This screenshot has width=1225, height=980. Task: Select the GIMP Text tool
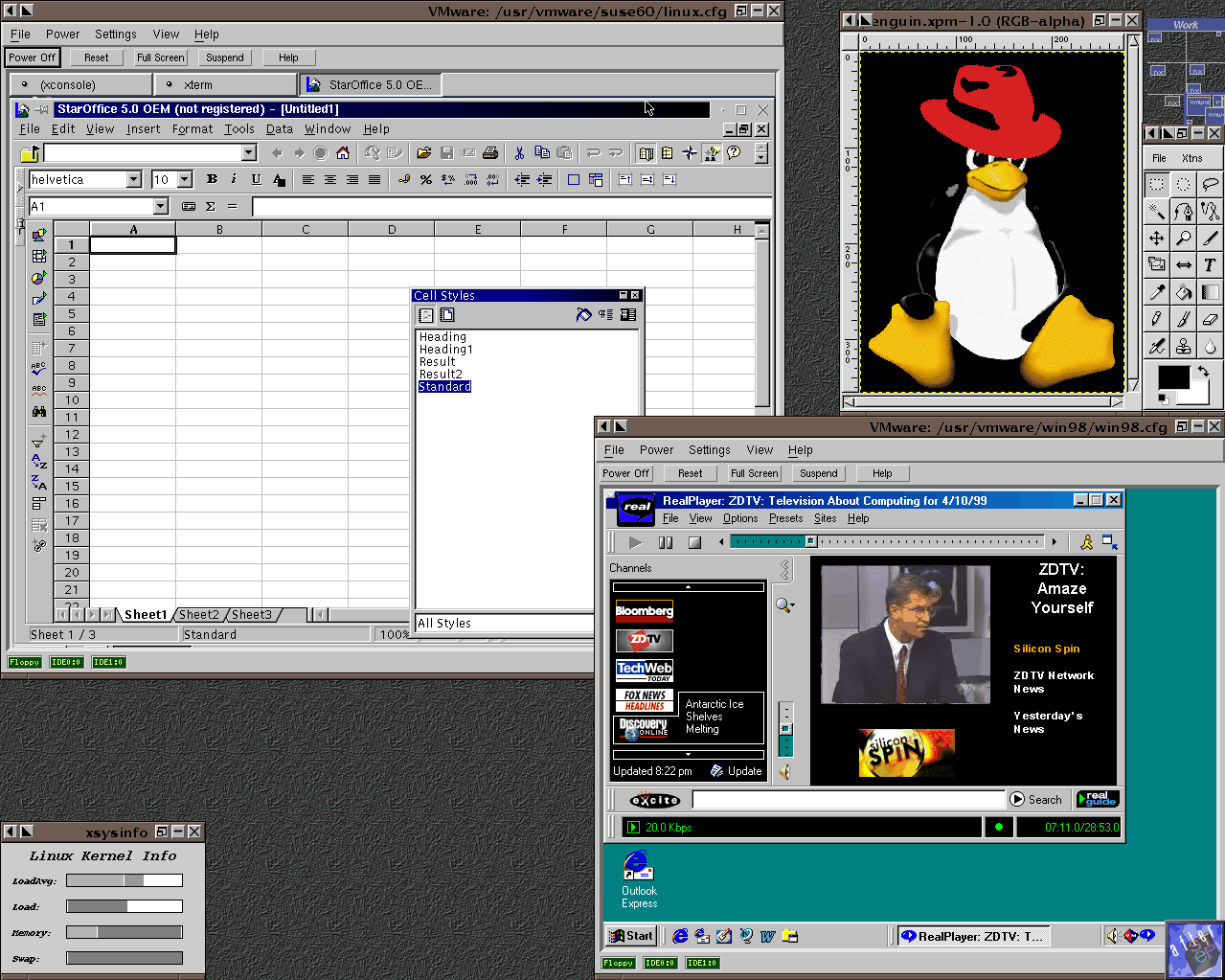point(1210,265)
